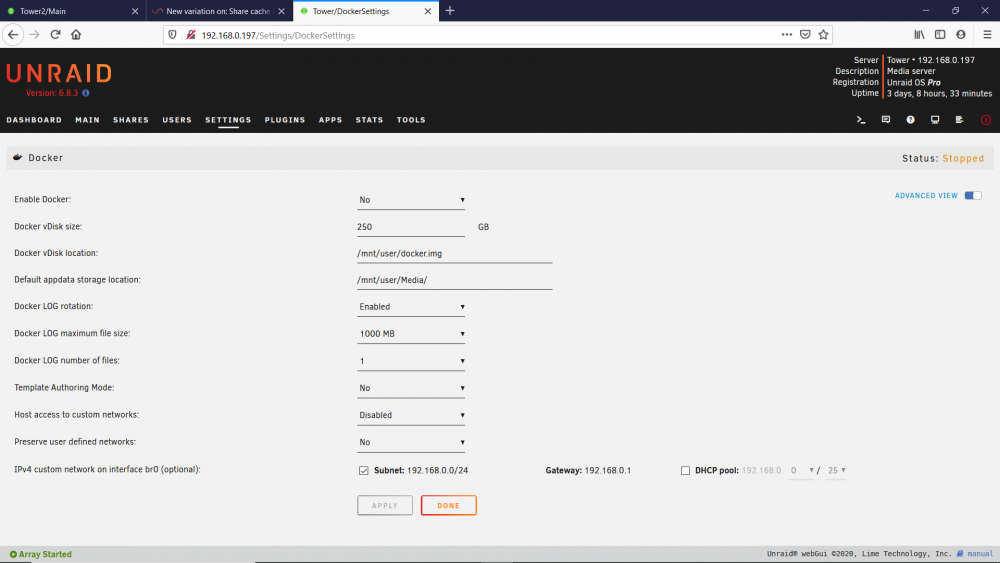Open the DHCP pool address dropdown showing 0
The image size is (1000, 563).
tap(802, 471)
